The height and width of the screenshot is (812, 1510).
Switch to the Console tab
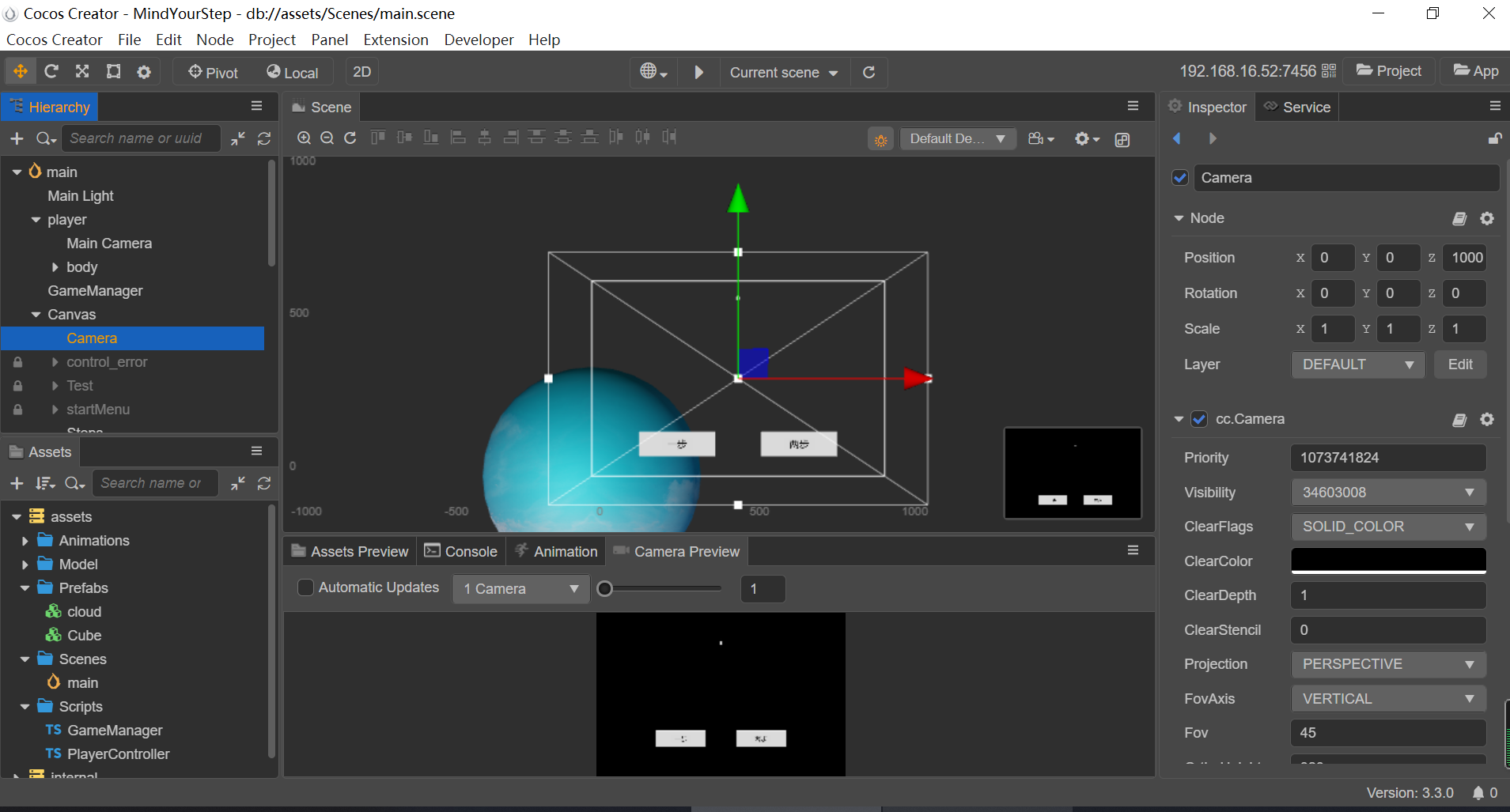[x=461, y=551]
